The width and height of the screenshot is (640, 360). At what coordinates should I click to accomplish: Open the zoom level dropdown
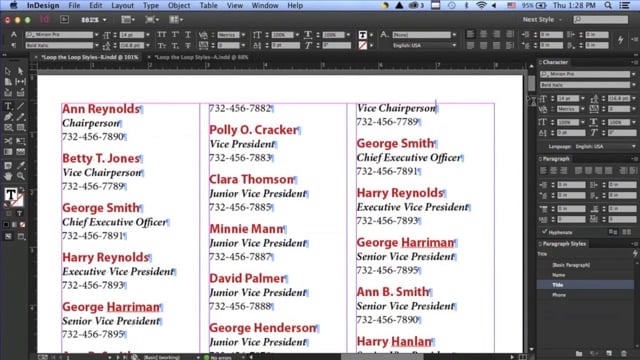pyautogui.click(x=93, y=20)
